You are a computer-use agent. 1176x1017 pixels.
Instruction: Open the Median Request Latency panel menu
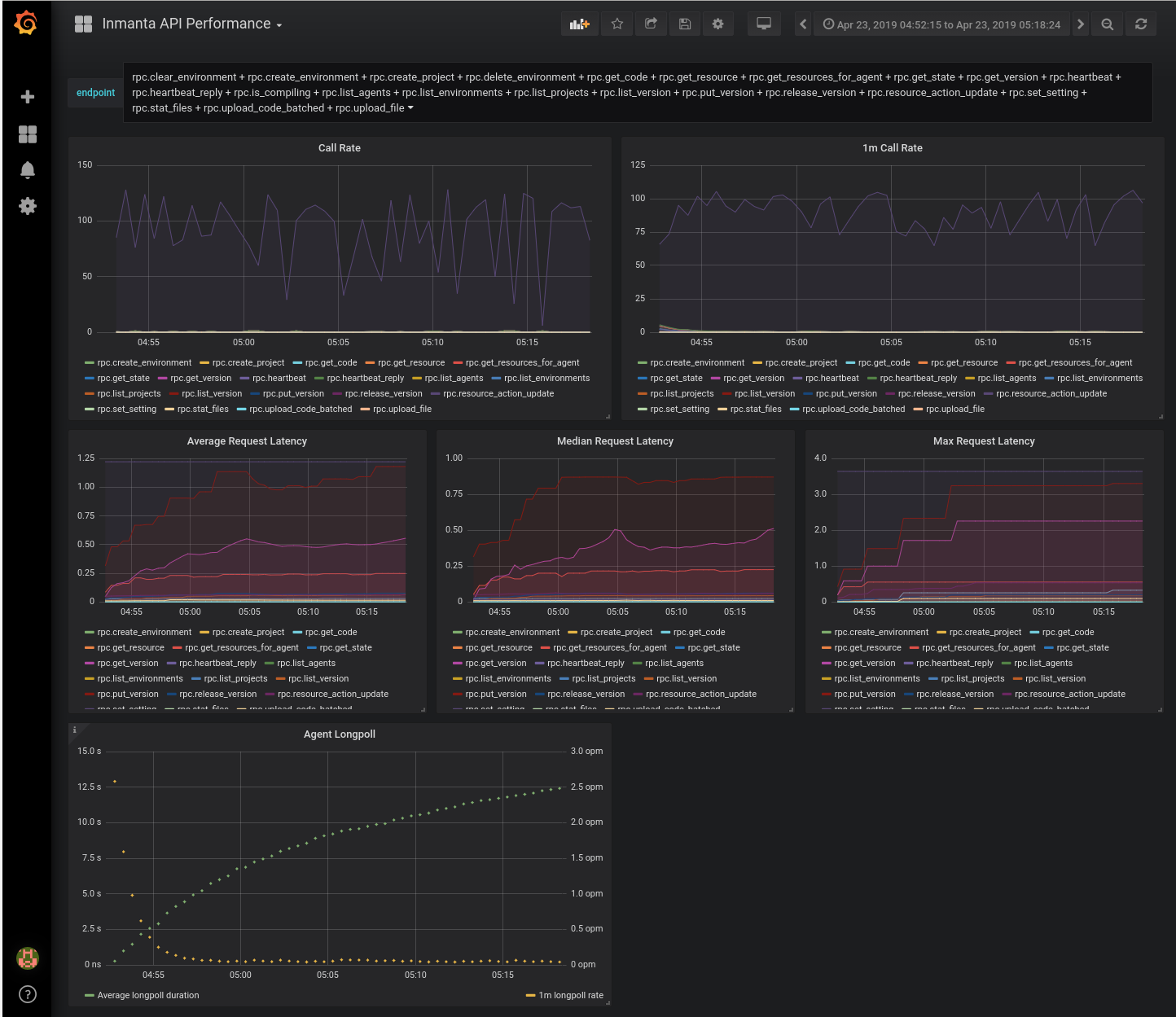pos(616,441)
